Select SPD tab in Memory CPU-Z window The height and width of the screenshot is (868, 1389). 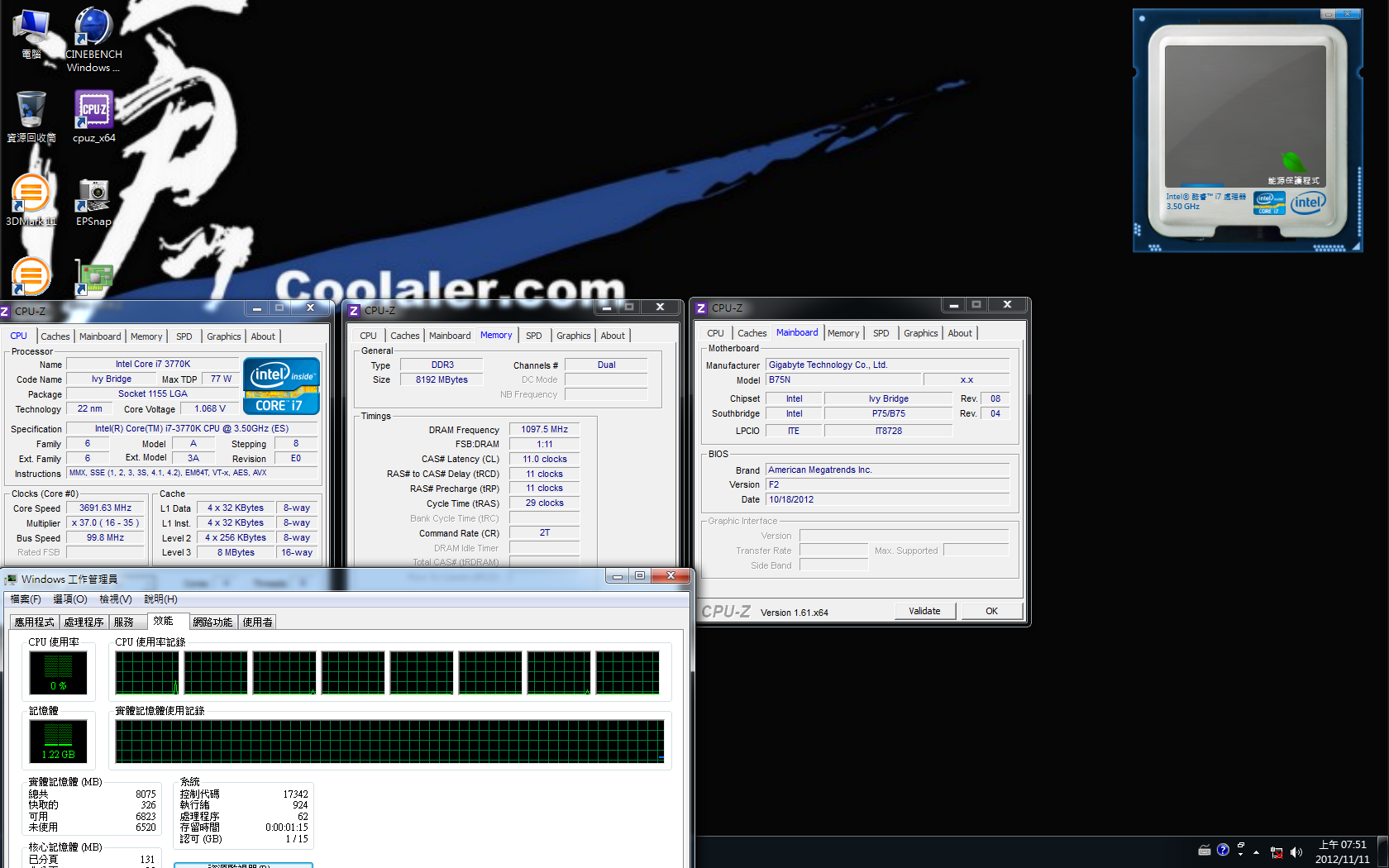[x=534, y=336]
